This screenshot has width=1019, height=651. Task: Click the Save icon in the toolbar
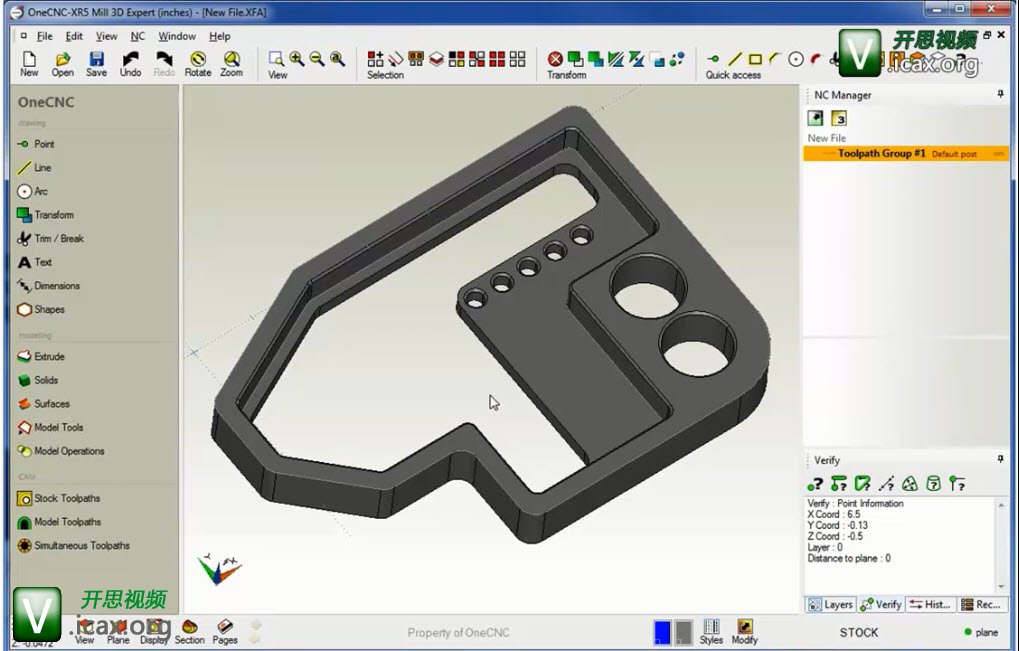[96, 64]
